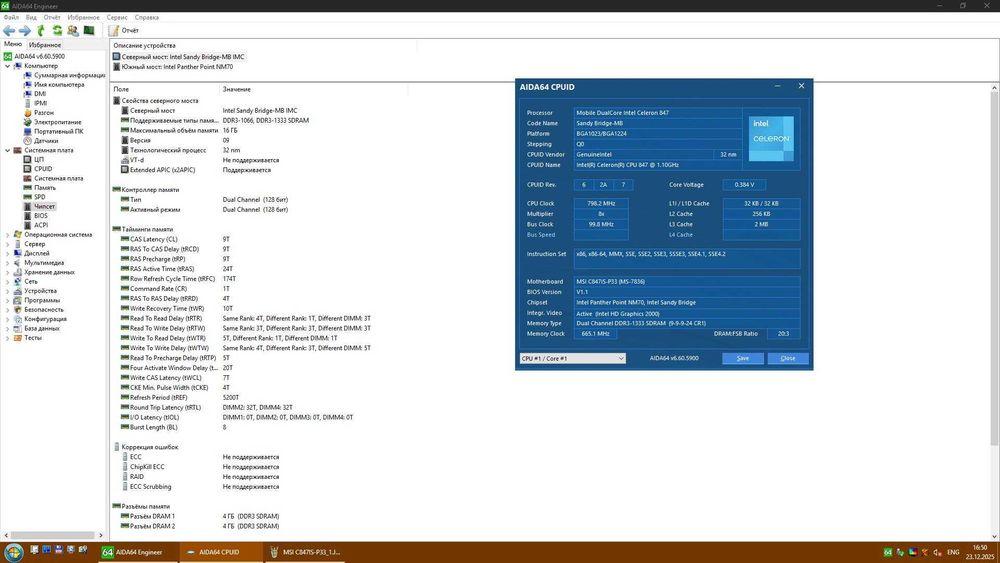Viewport: 1000px width, 563px height.
Task: Click the Back arrow toolbar icon
Action: pos(9,30)
